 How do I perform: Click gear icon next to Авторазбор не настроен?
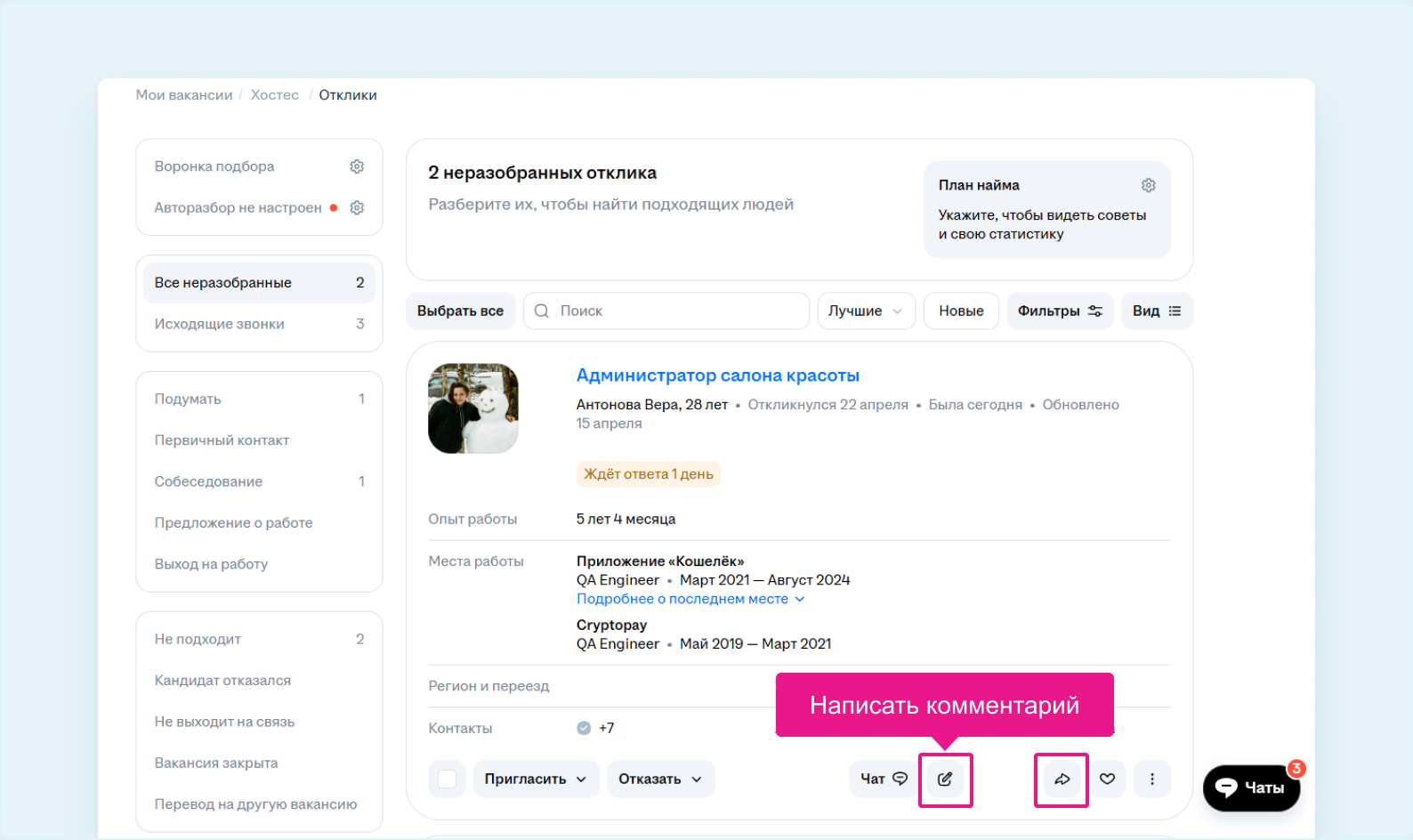point(357,207)
